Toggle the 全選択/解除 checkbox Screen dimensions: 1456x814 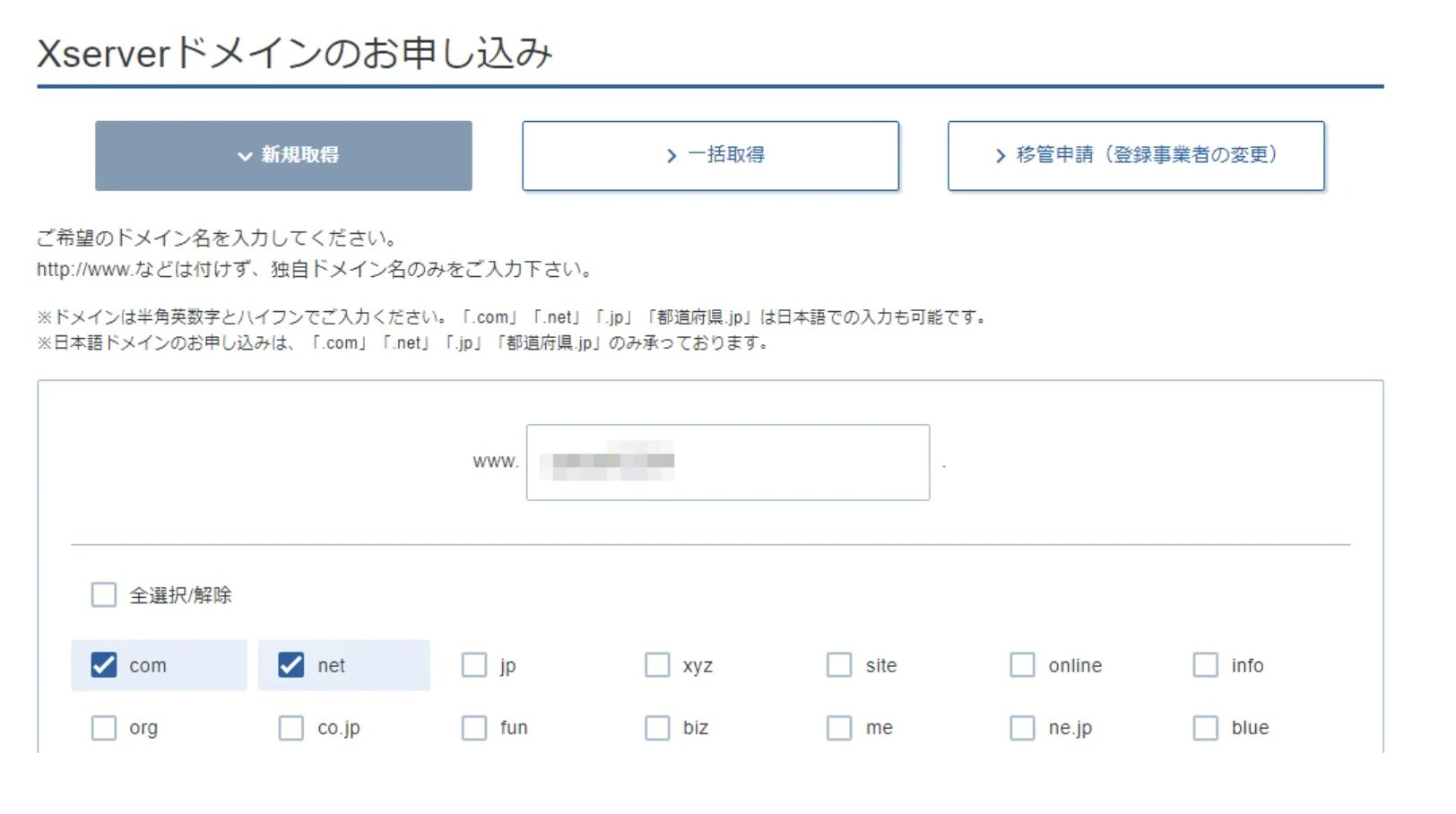[104, 594]
